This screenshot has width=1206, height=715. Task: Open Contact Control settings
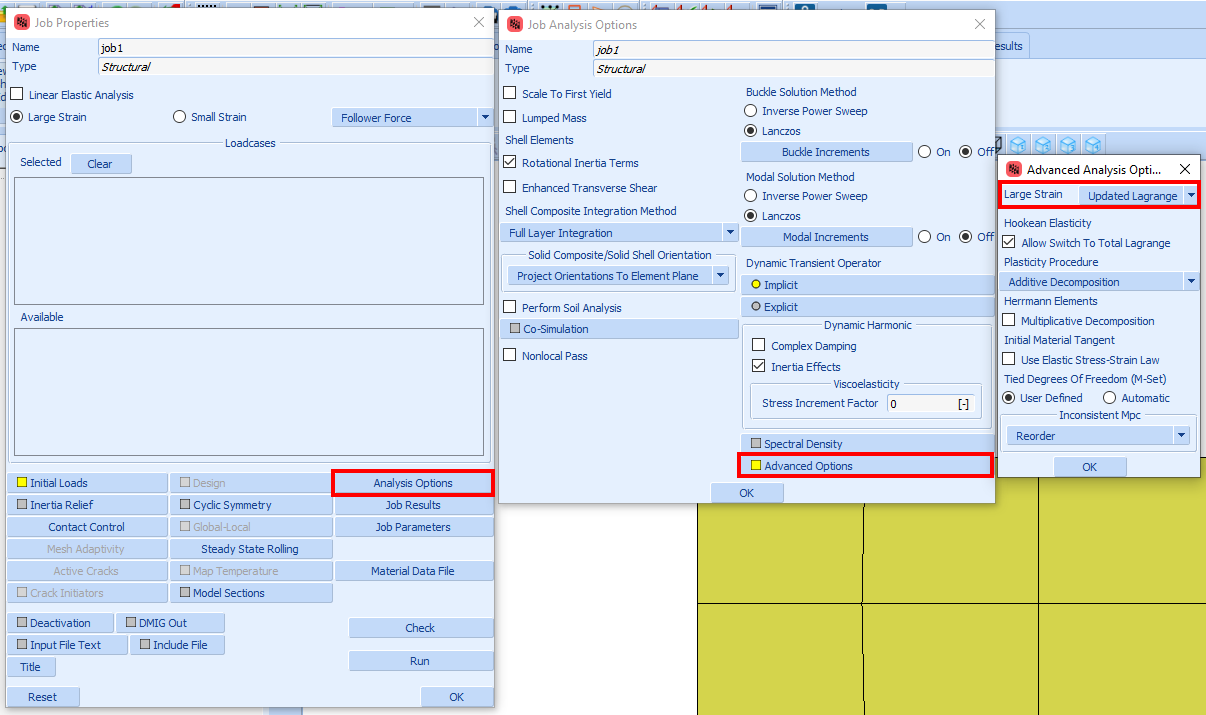pos(87,527)
